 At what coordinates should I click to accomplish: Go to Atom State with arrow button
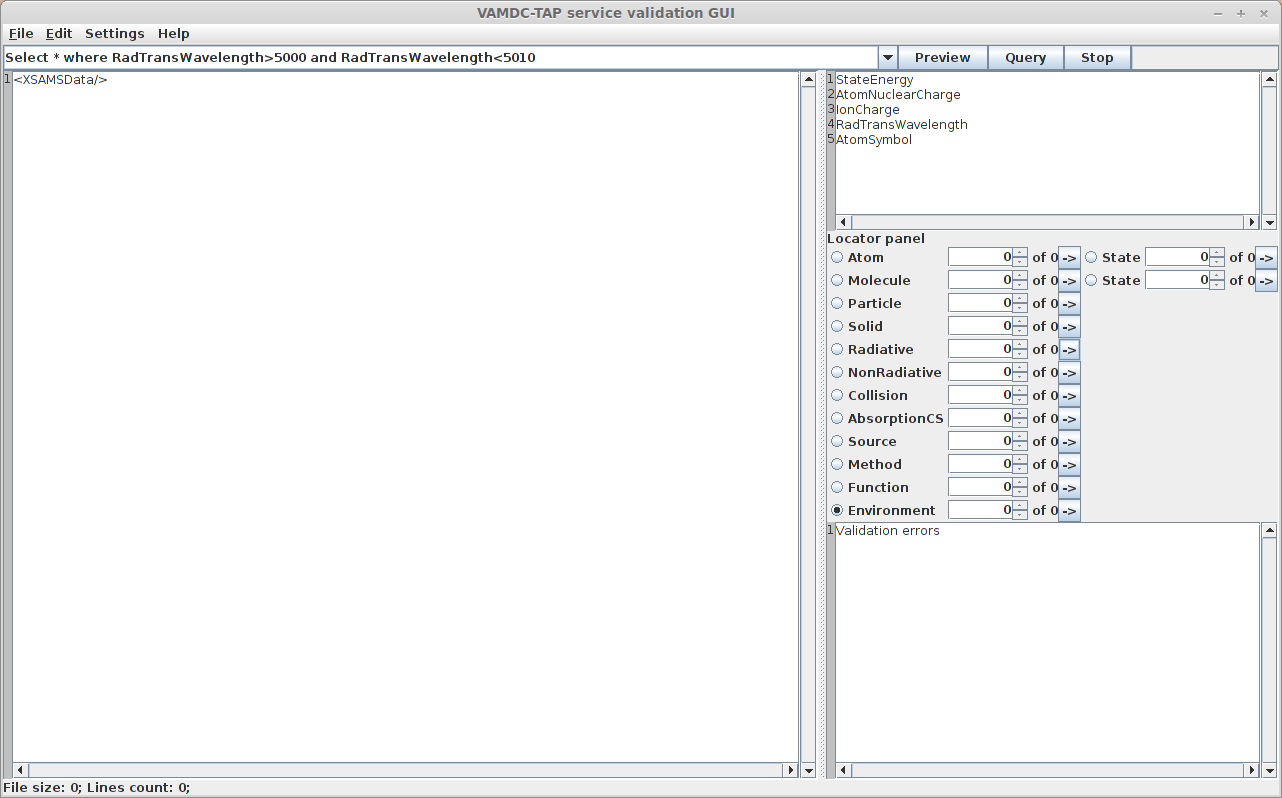click(x=1266, y=257)
